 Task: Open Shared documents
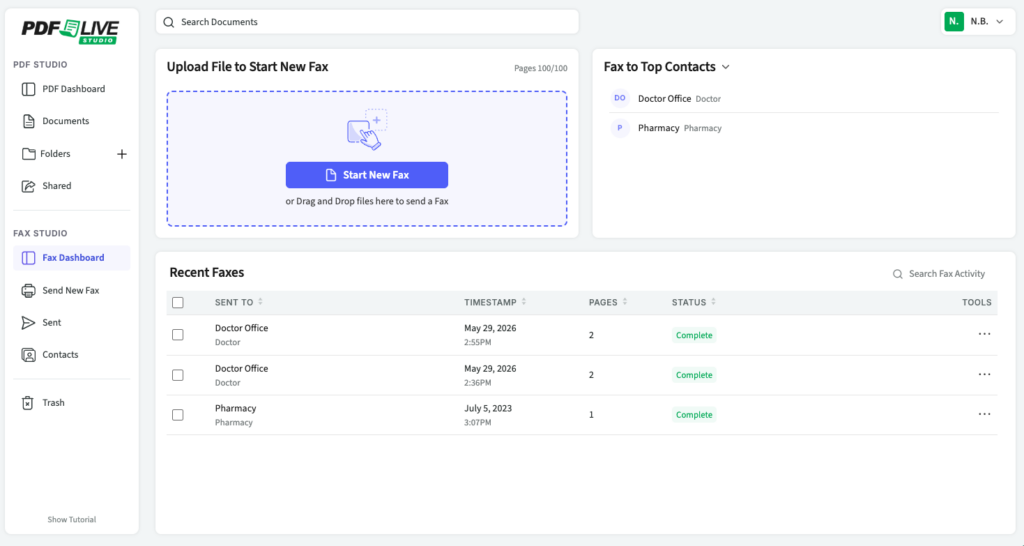(72, 185)
